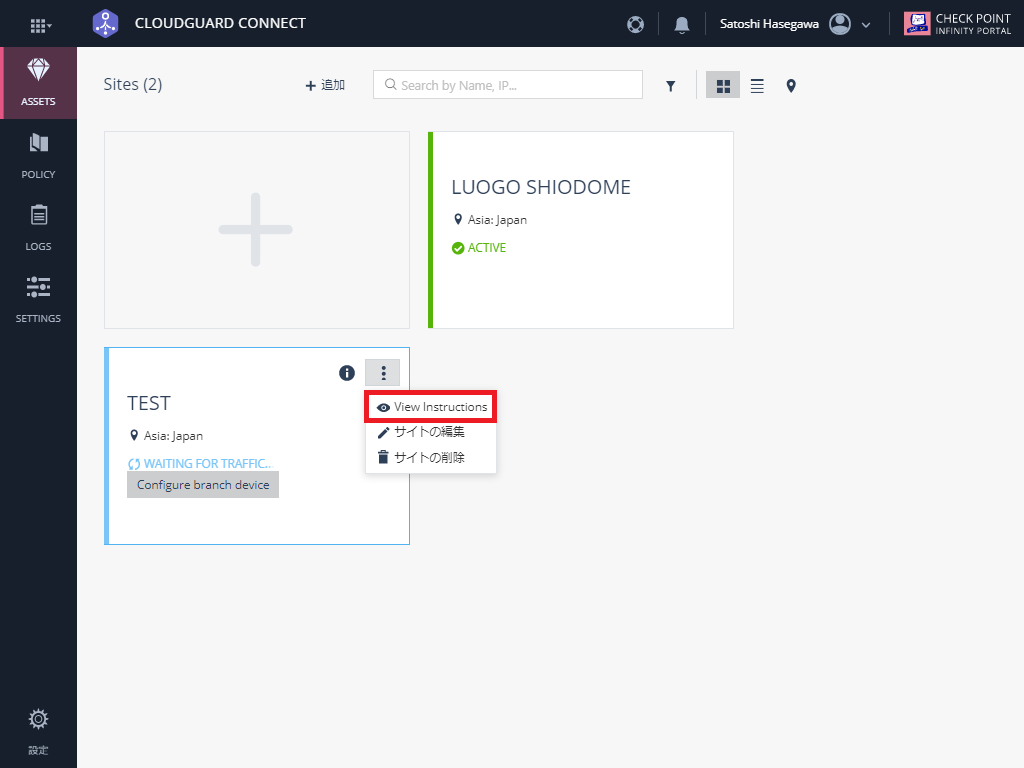Switch to map view pin icon
The image size is (1024, 768).
pos(791,86)
